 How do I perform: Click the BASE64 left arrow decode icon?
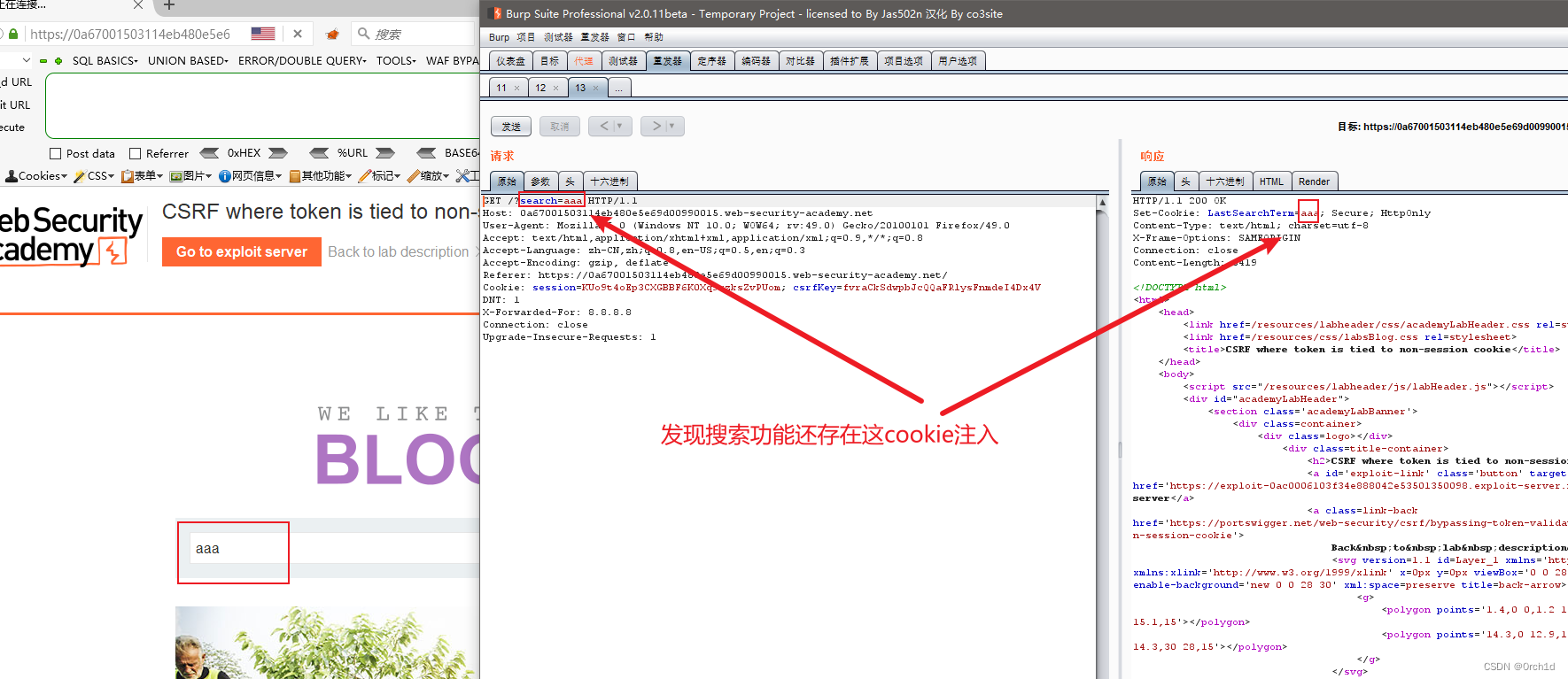click(x=427, y=153)
